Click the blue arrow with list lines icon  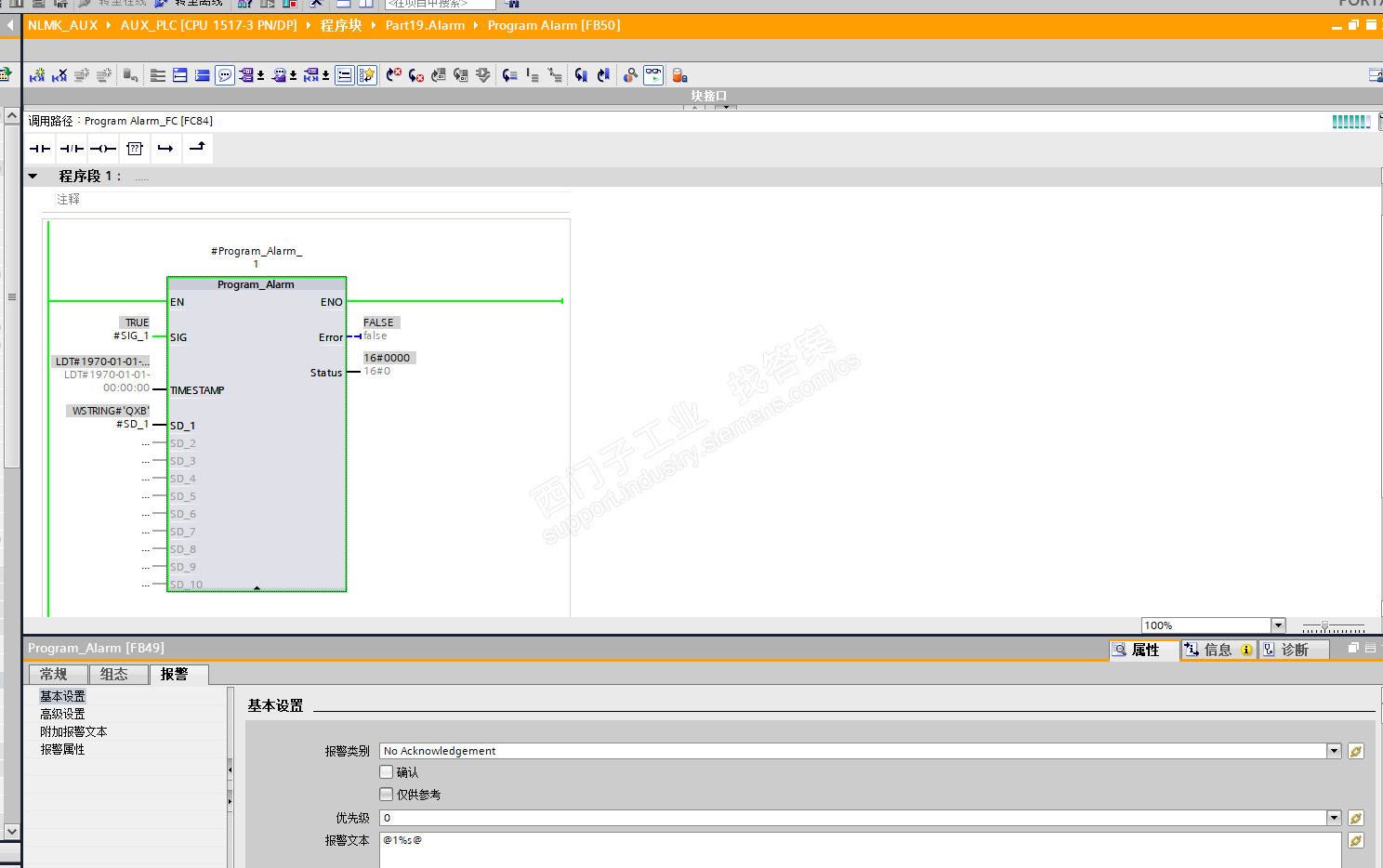(509, 75)
